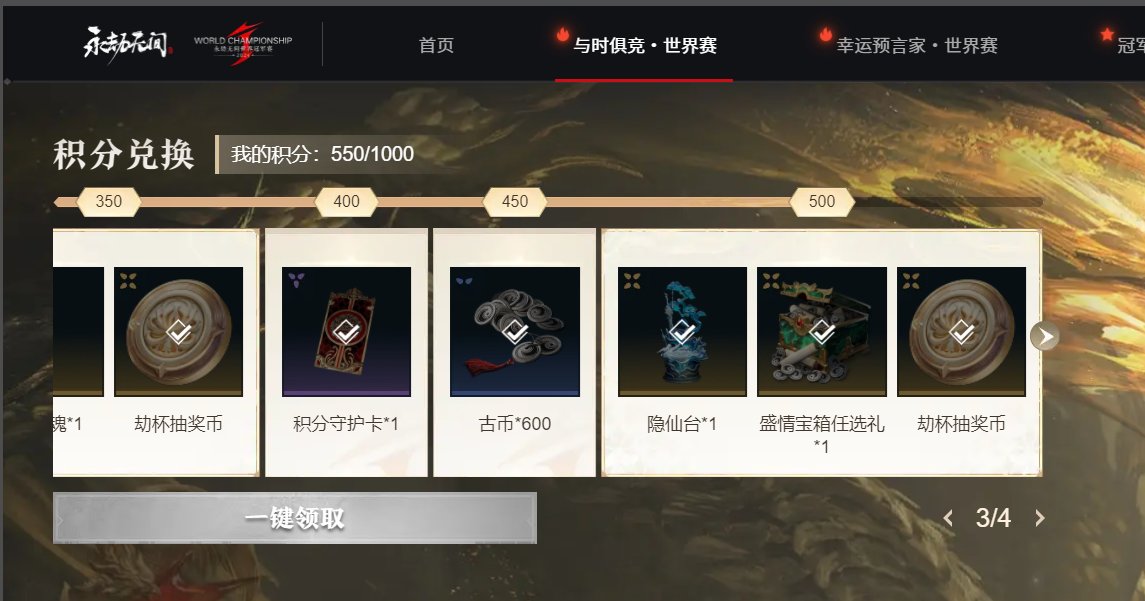Click the 劫杯抽奖币 coin under 500 tier
1145x601 pixels.
(961, 332)
